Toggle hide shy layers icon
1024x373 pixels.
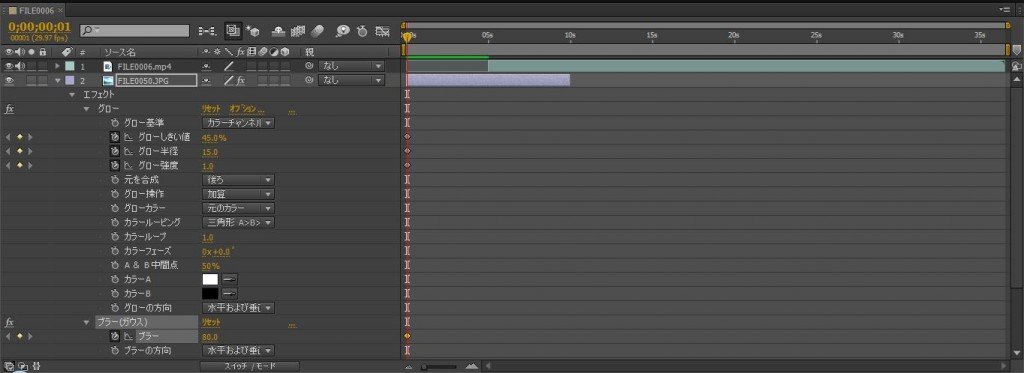[x=278, y=31]
